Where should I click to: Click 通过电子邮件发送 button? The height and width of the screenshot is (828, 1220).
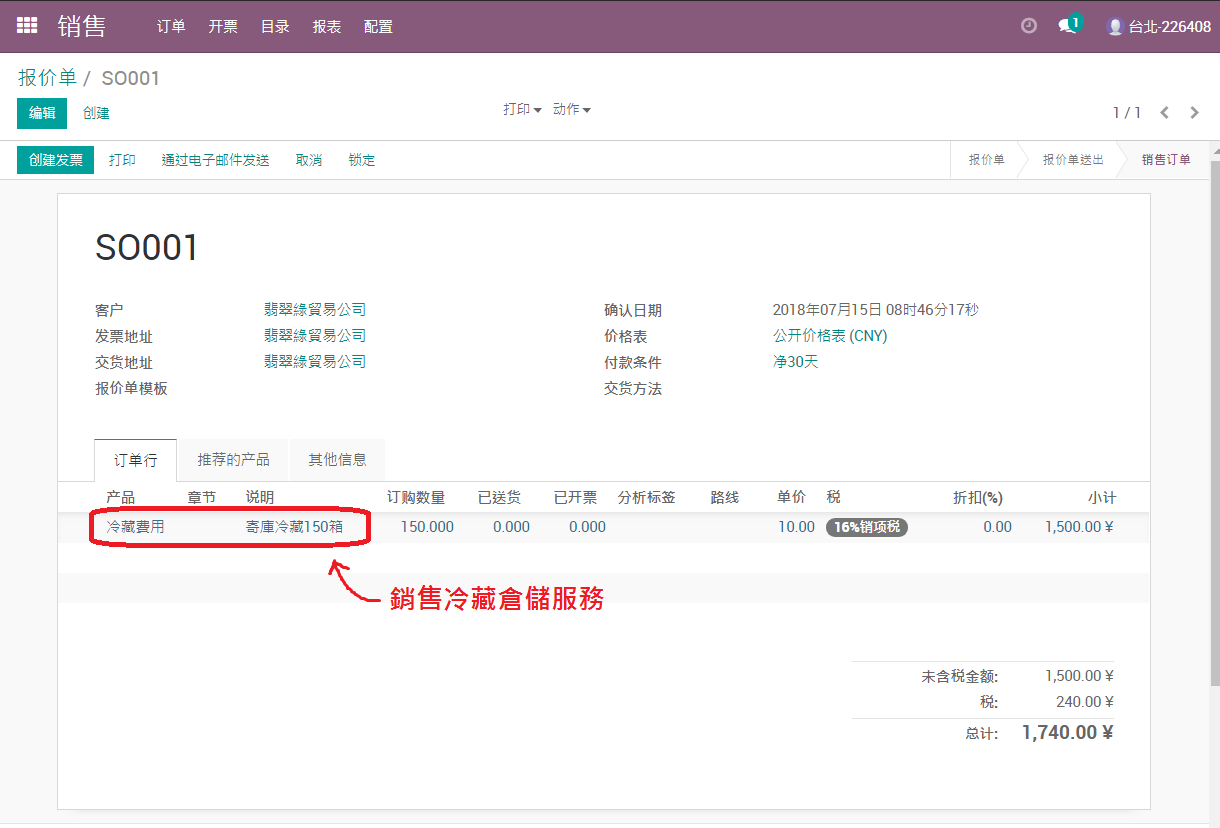click(x=216, y=160)
